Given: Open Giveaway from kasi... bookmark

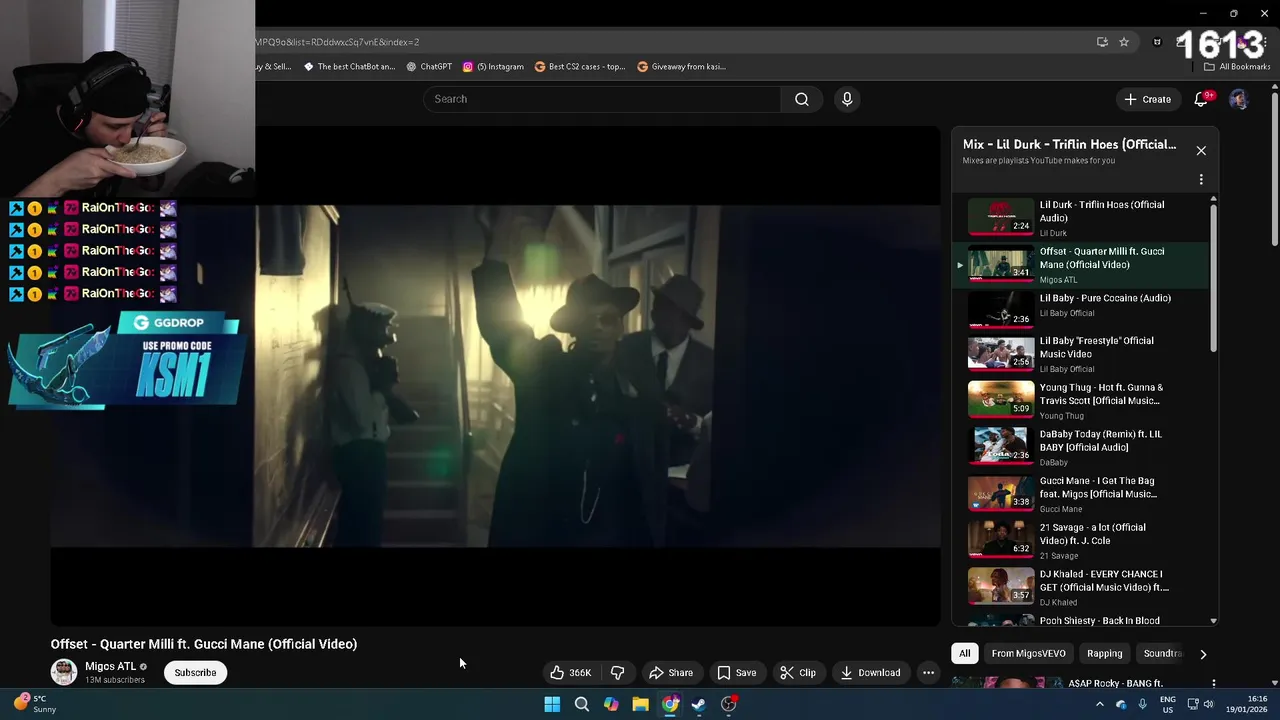Looking at the screenshot, I should tap(681, 67).
